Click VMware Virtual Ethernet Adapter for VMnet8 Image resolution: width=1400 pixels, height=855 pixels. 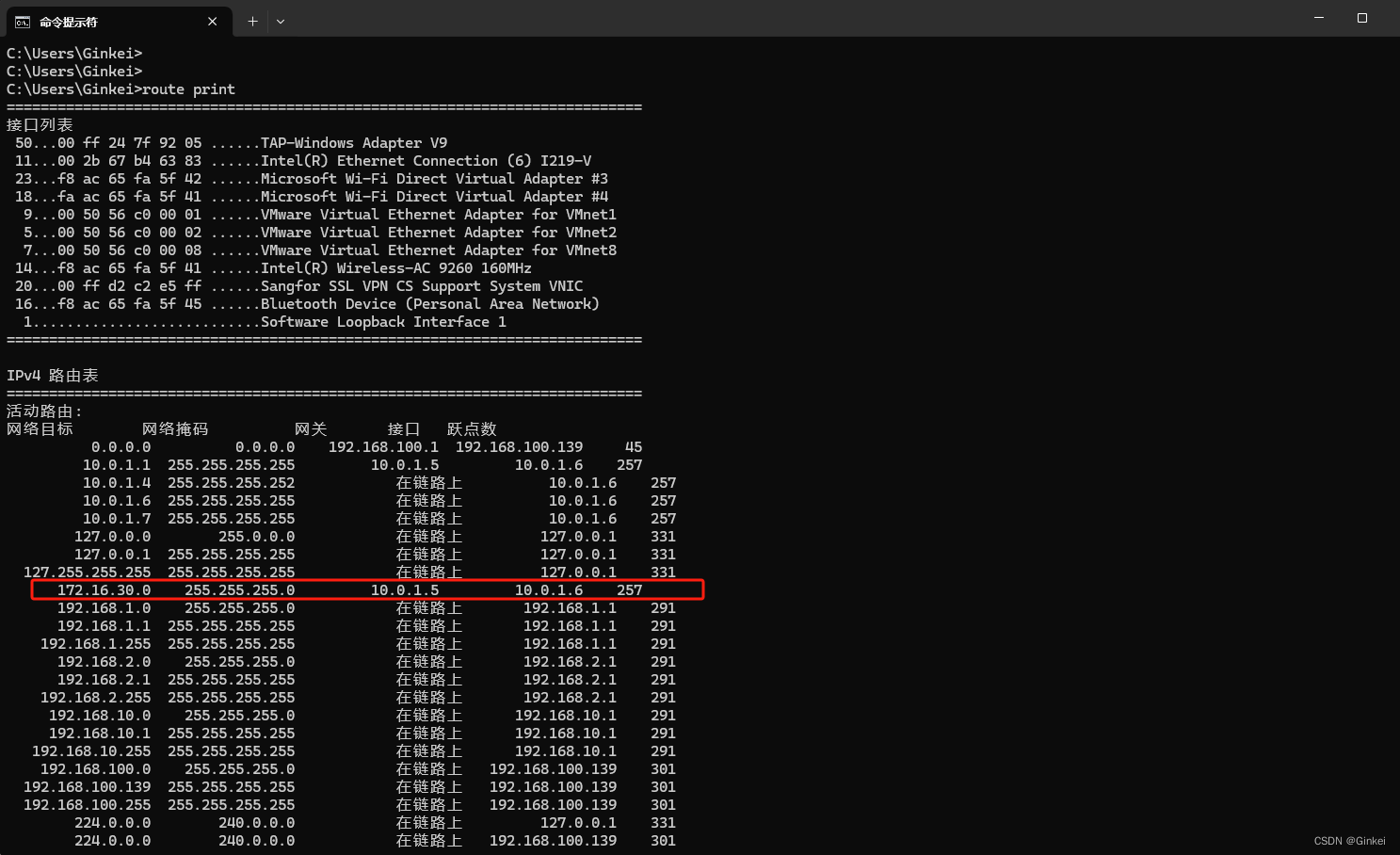(x=320, y=250)
